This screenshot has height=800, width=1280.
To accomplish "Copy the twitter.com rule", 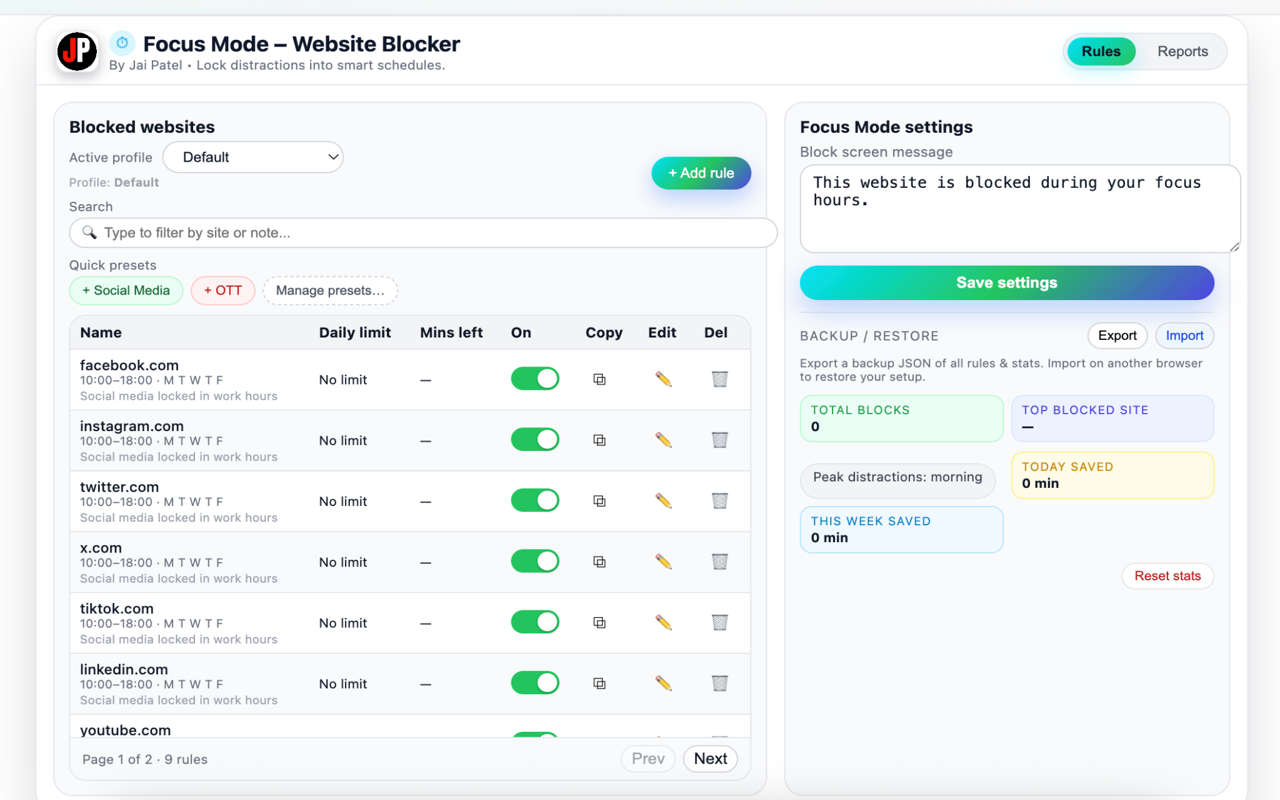I will coord(599,502).
